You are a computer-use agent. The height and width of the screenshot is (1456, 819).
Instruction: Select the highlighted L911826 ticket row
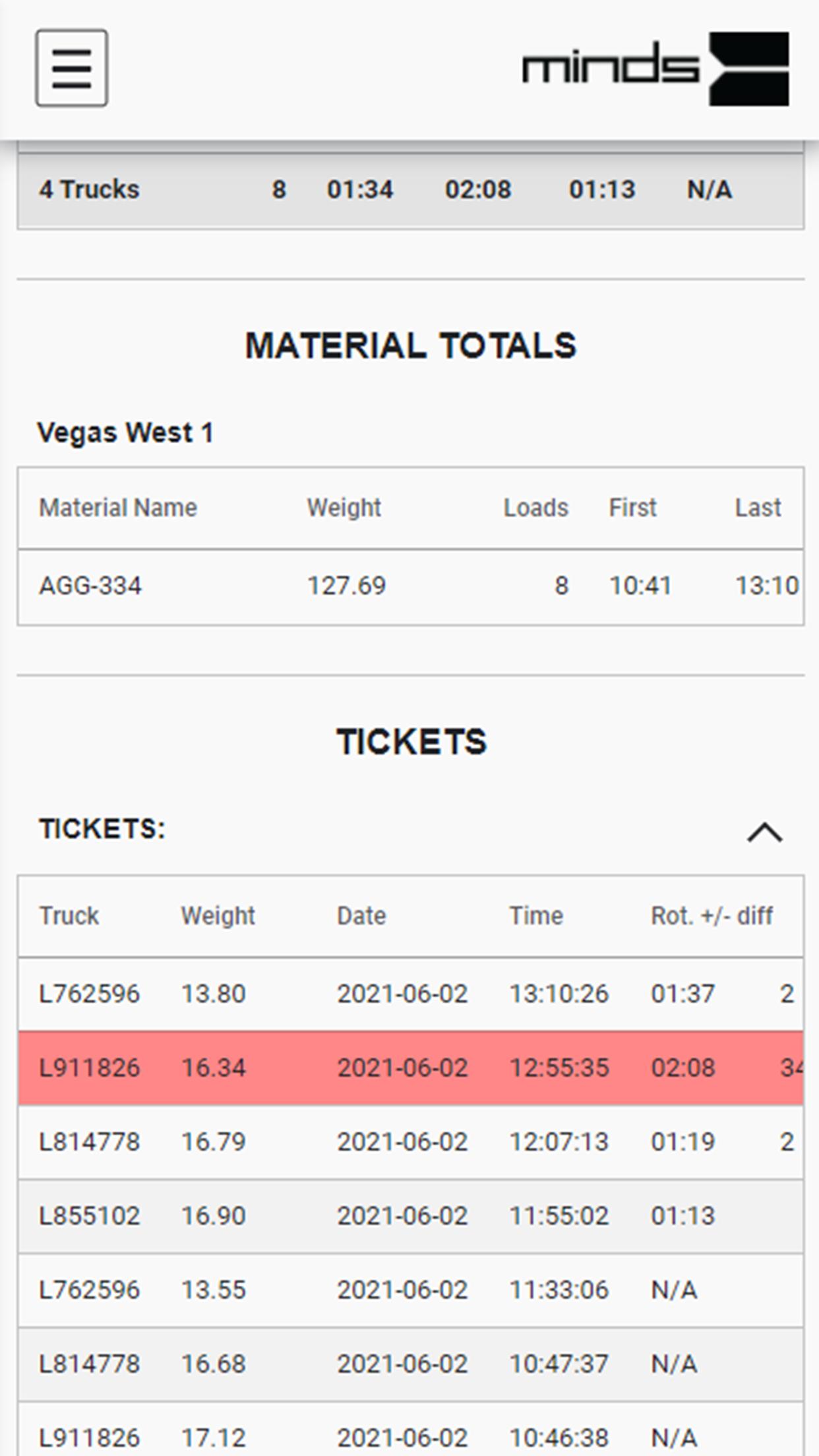coord(410,1068)
